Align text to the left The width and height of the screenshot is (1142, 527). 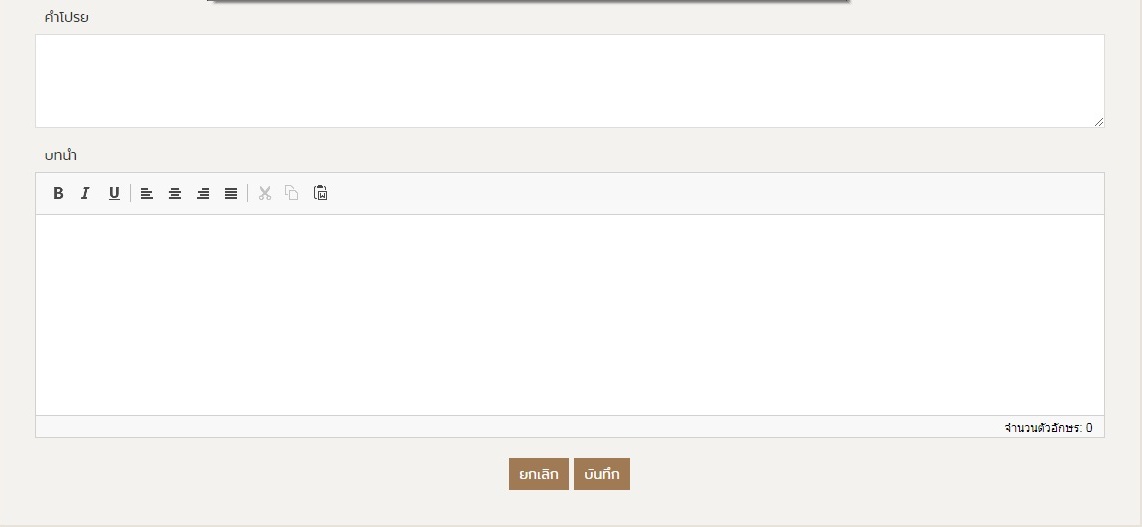pos(147,193)
